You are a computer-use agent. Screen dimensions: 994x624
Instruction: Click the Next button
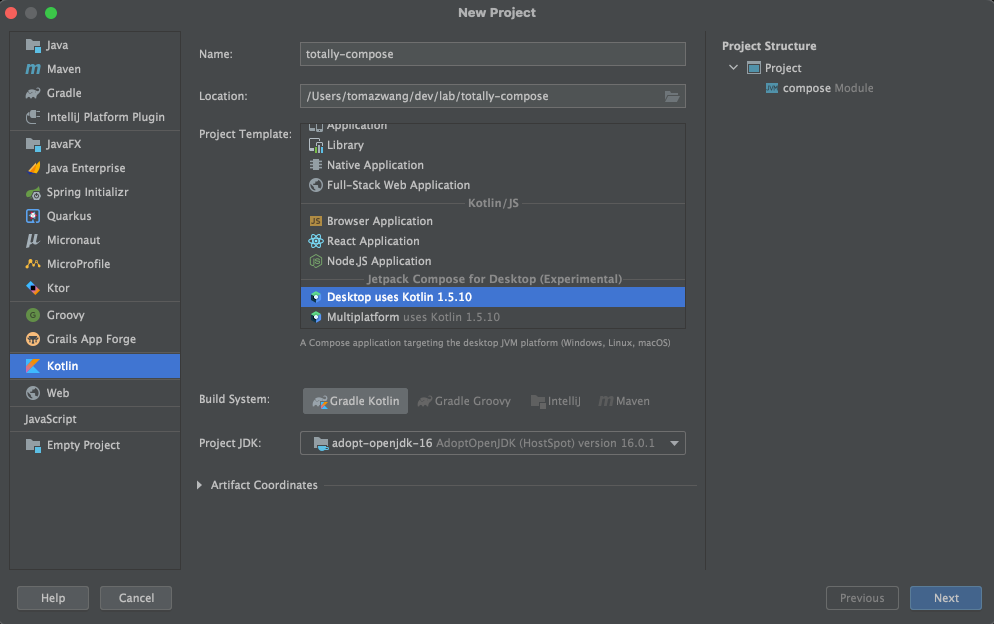click(x=946, y=598)
